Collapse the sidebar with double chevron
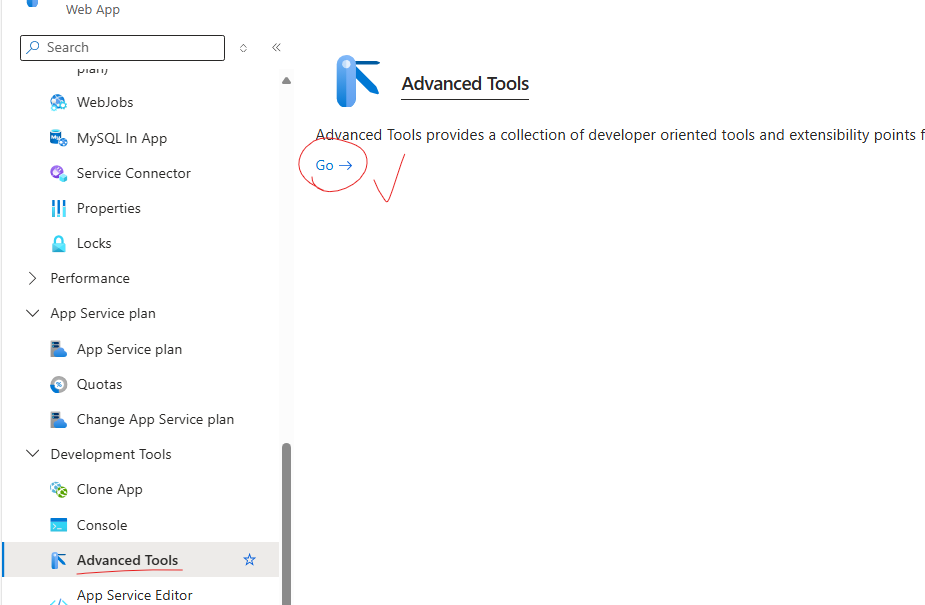The height and width of the screenshot is (605, 925). coord(276,47)
